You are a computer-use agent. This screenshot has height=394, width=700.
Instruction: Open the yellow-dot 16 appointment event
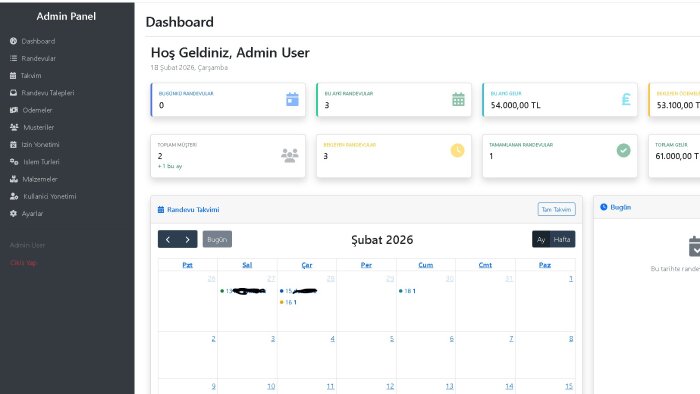click(x=288, y=302)
